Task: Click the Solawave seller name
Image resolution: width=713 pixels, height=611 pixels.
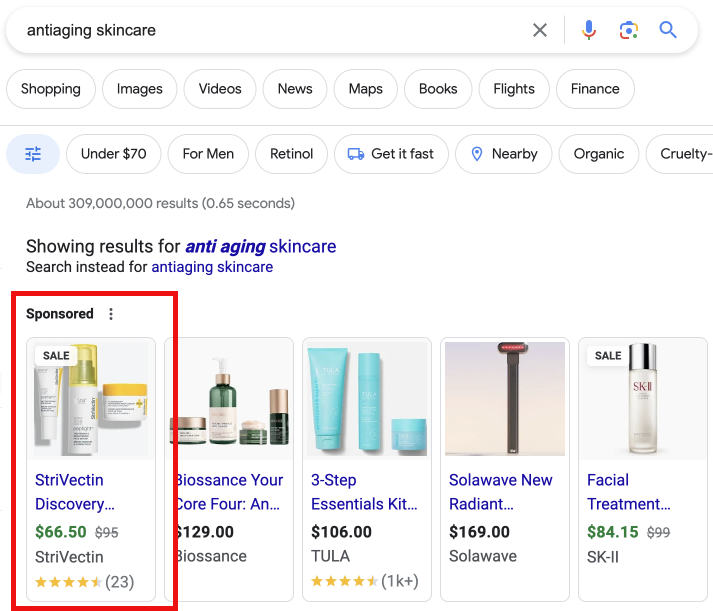Action: tap(483, 556)
